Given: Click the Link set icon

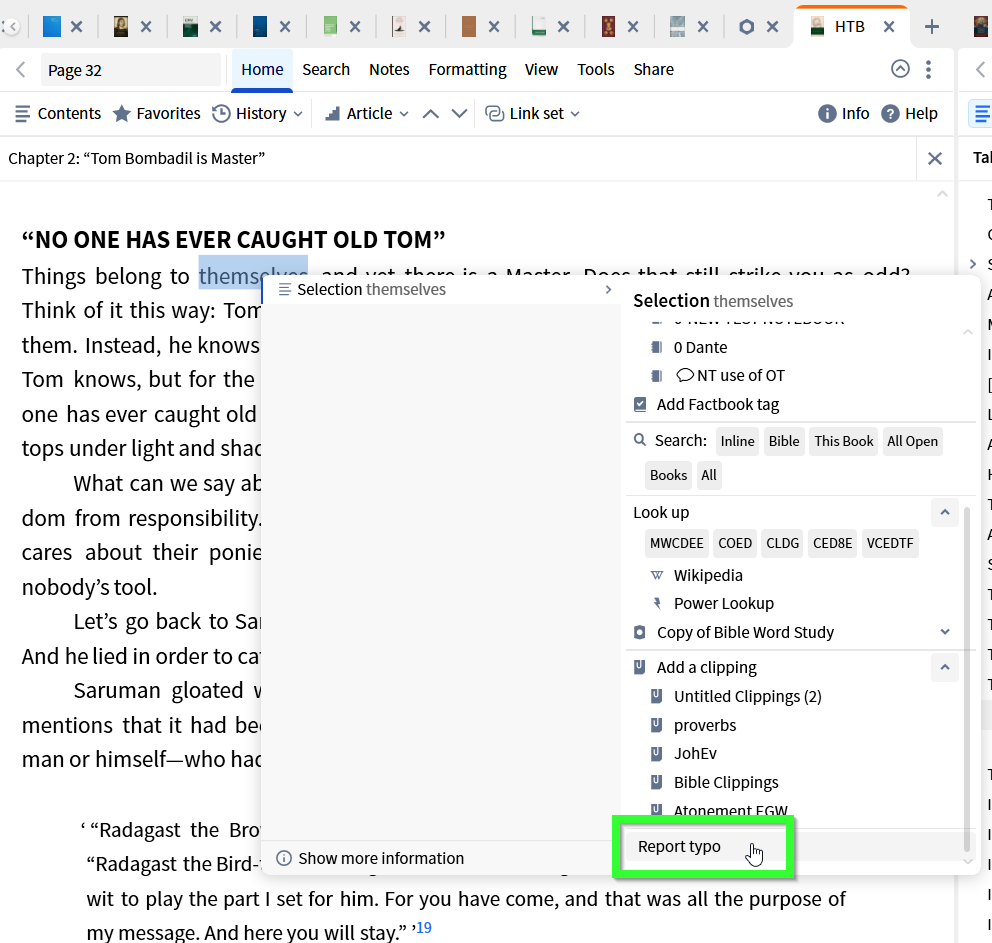Looking at the screenshot, I should (x=493, y=114).
